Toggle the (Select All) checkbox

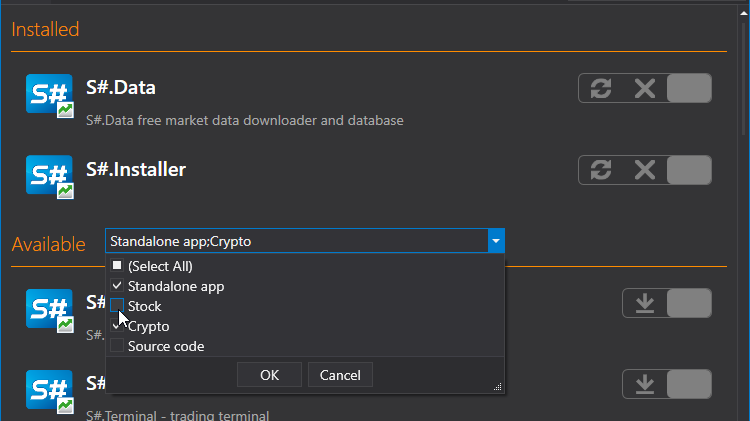(117, 266)
